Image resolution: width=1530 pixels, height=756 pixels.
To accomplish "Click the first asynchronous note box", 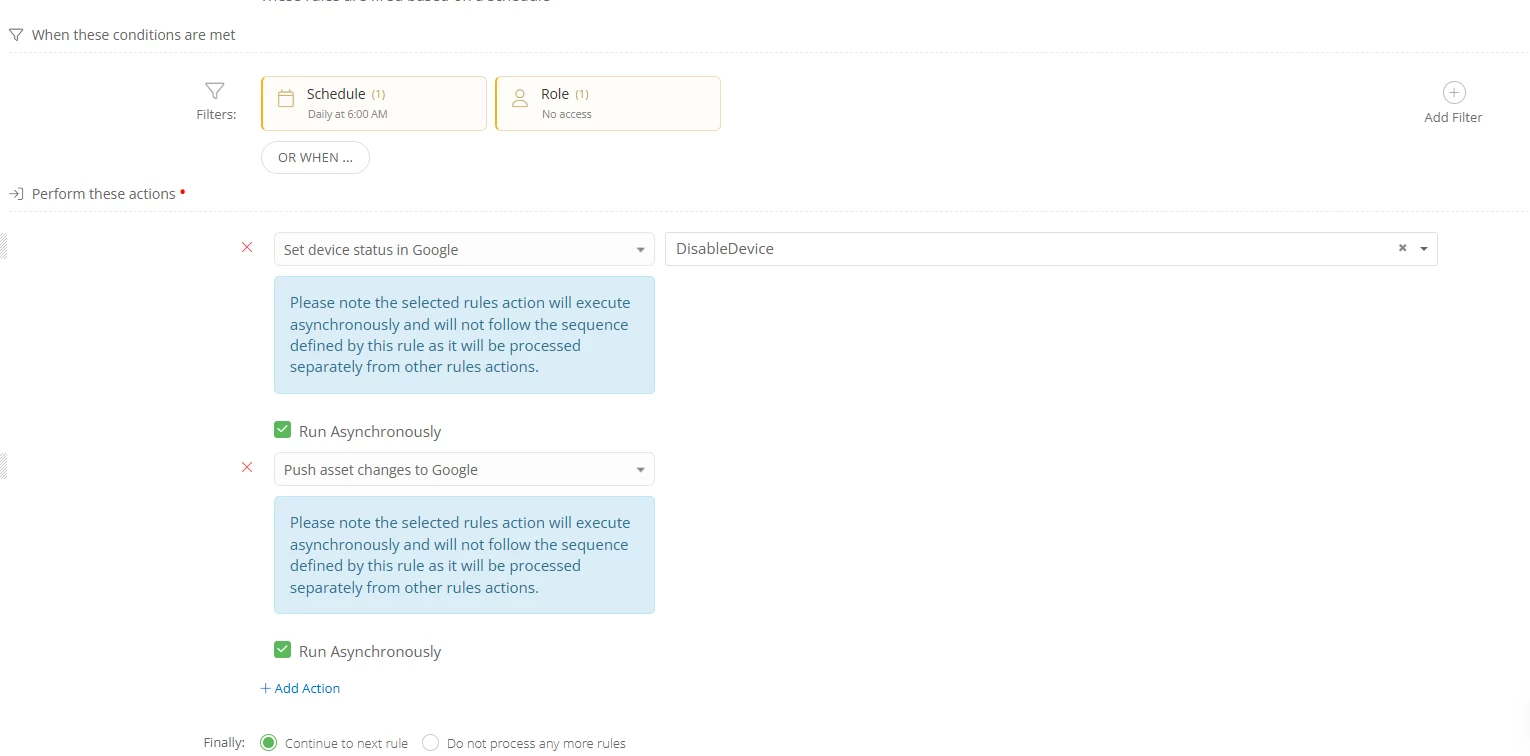I will pos(464,335).
